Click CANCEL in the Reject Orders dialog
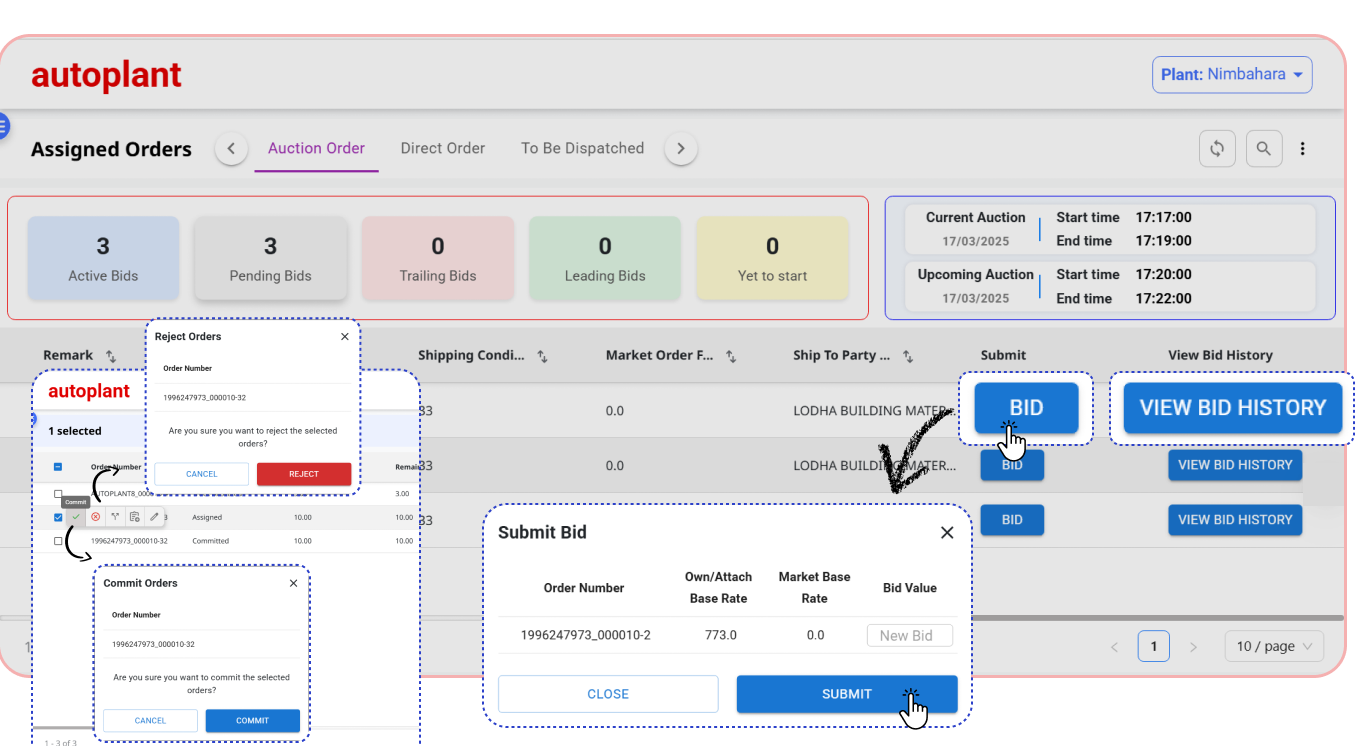 click(x=201, y=474)
